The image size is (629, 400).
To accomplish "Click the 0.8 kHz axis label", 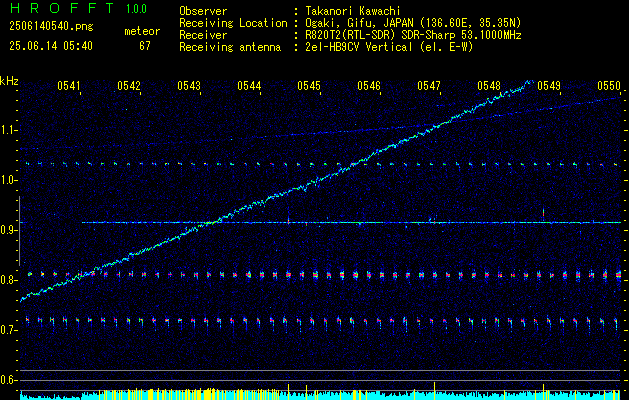I will 7,280.
